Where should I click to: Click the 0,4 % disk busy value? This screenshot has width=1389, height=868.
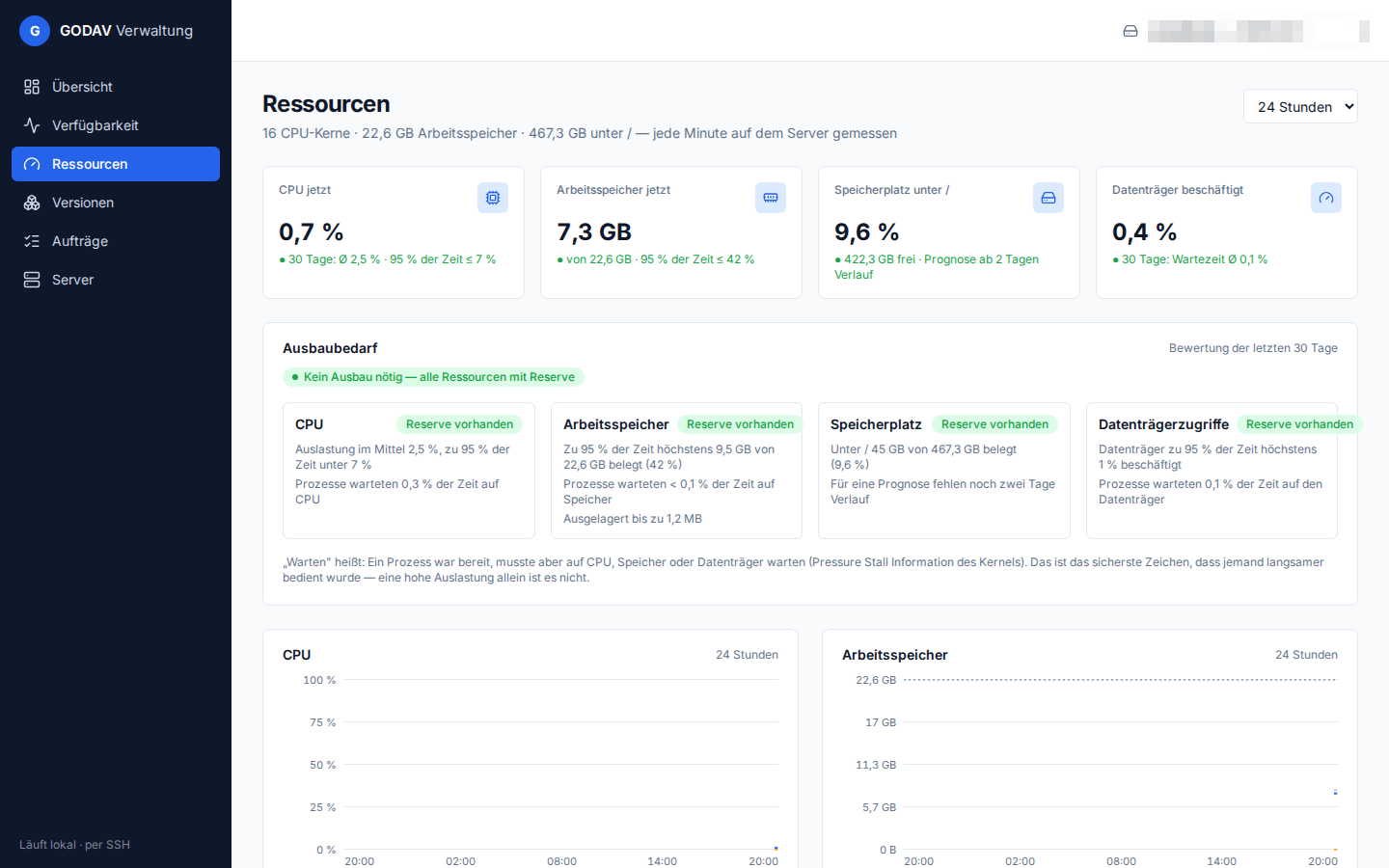[1145, 232]
